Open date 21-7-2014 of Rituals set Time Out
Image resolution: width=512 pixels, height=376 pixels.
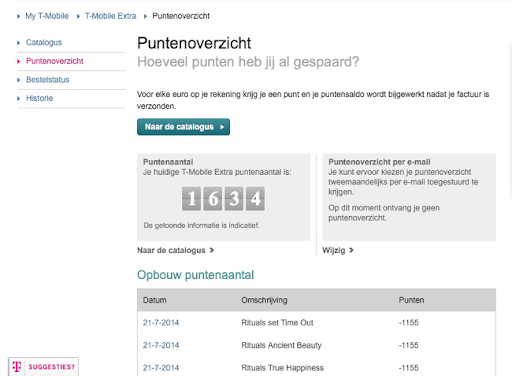click(x=161, y=323)
